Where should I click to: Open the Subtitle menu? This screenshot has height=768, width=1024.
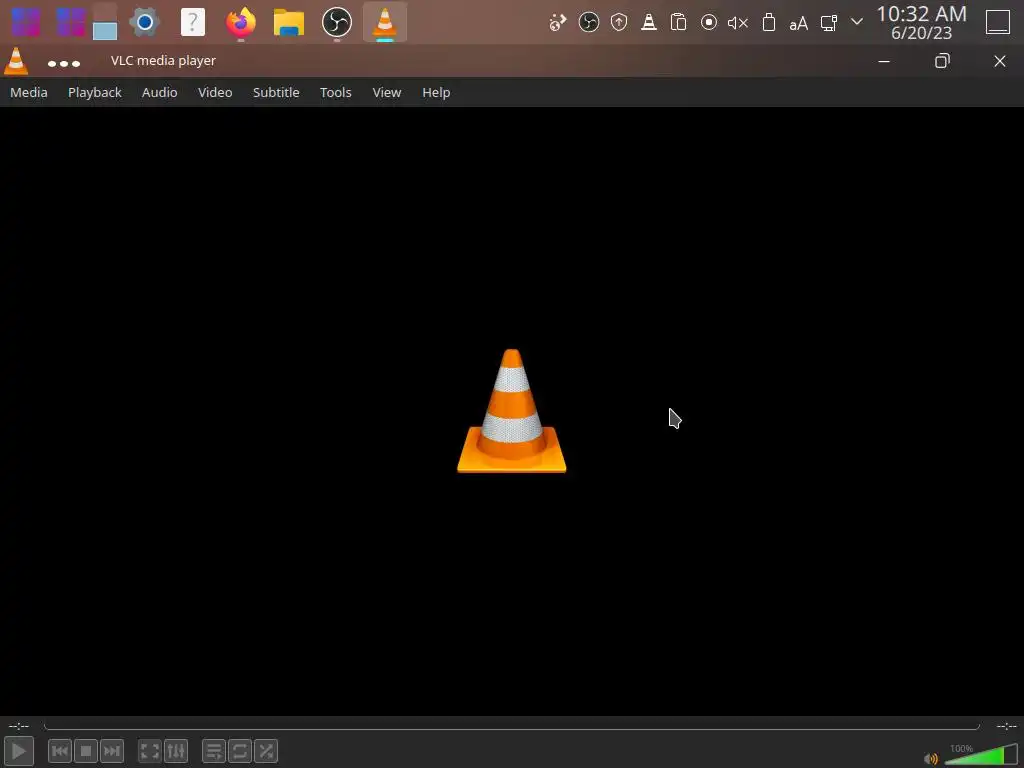click(276, 92)
